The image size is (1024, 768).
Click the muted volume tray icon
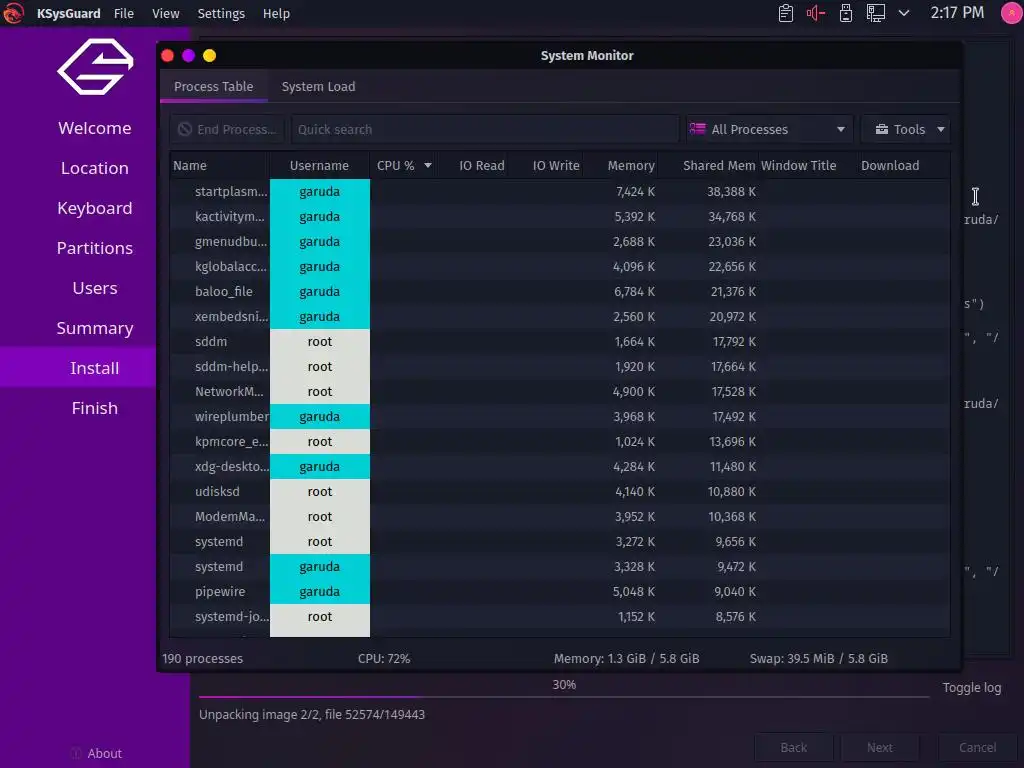(816, 13)
